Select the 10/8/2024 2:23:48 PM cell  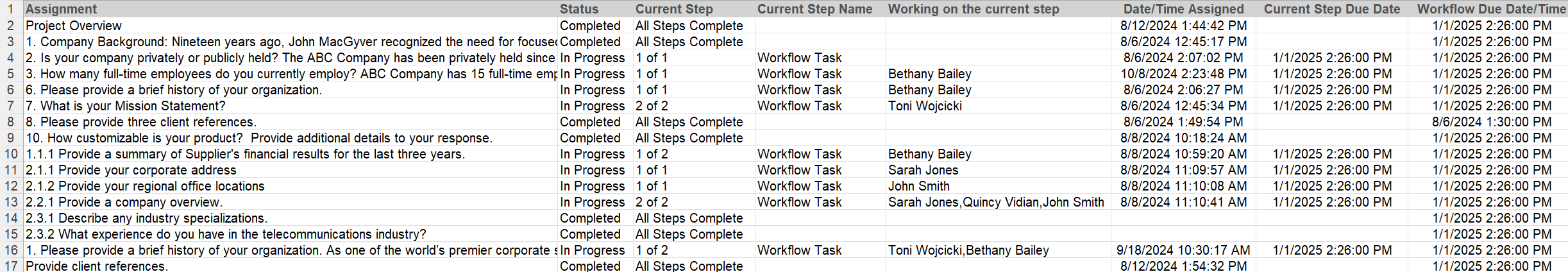coord(1183,74)
